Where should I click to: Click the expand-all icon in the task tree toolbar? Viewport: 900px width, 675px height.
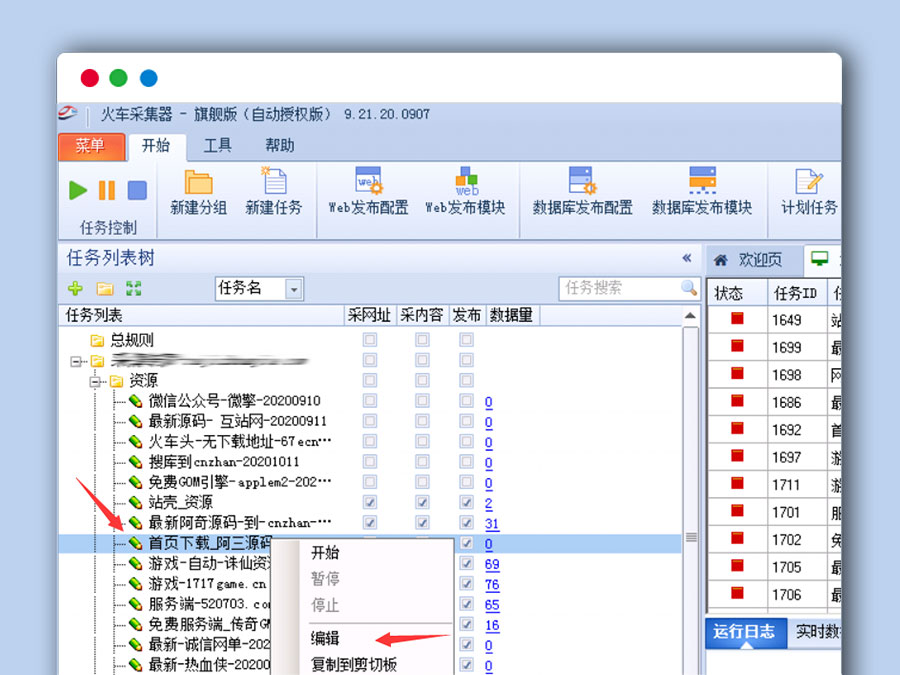133,289
